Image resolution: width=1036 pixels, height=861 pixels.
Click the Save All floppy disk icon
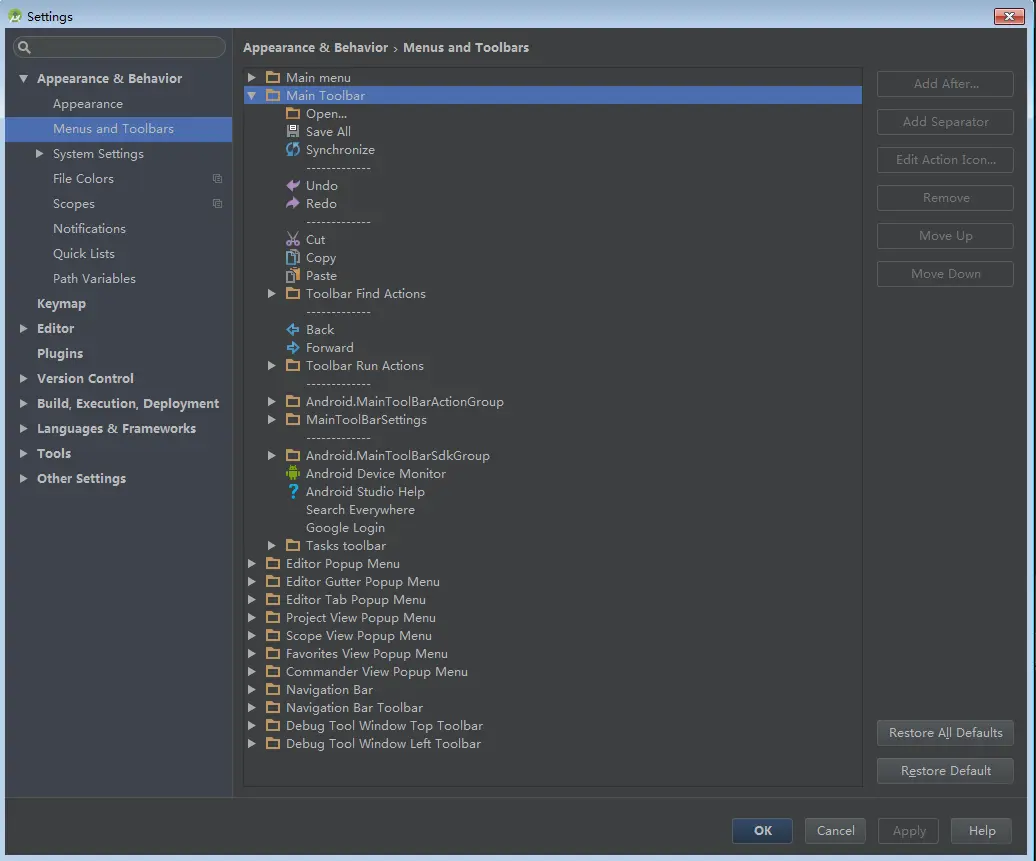point(293,131)
